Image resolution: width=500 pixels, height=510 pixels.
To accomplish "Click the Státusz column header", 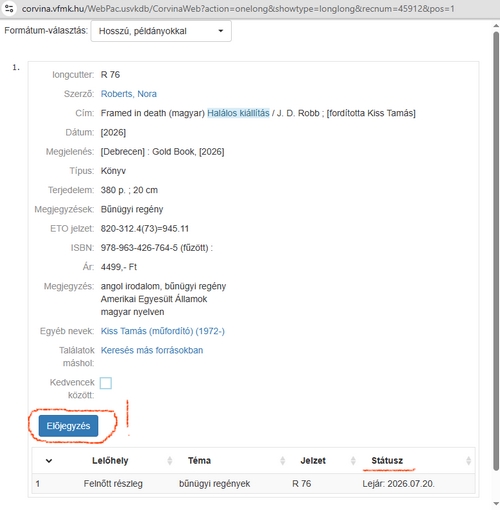I will click(x=387, y=461).
